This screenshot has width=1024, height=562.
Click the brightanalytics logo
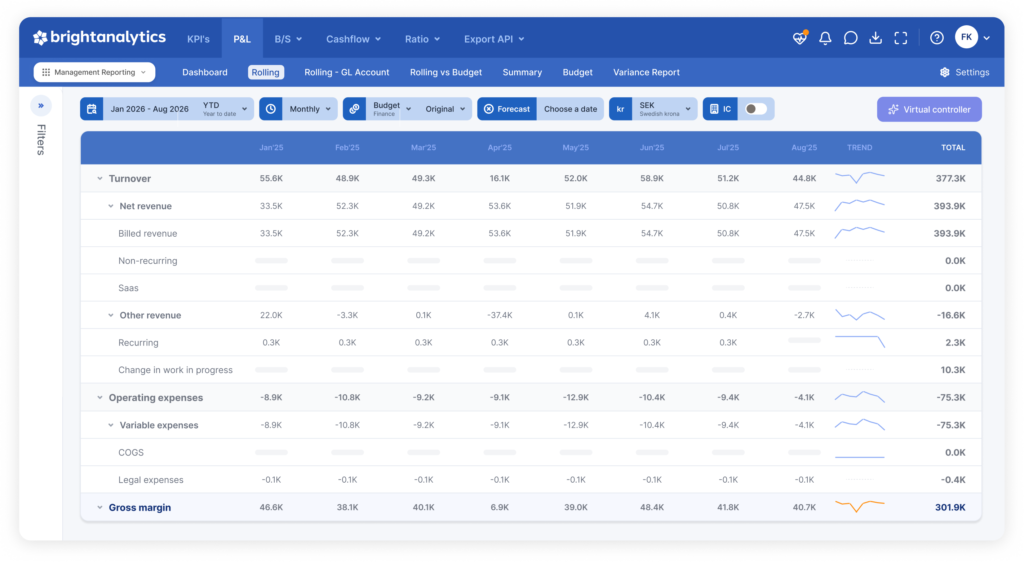[99, 38]
